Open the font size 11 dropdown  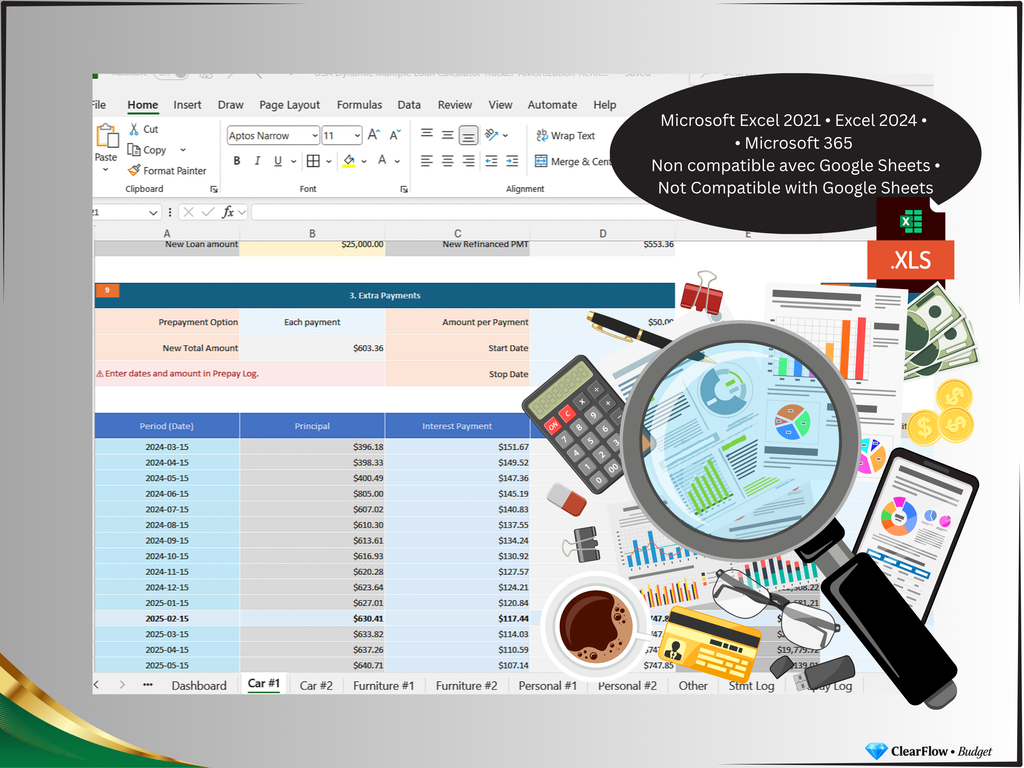pyautogui.click(x=357, y=135)
